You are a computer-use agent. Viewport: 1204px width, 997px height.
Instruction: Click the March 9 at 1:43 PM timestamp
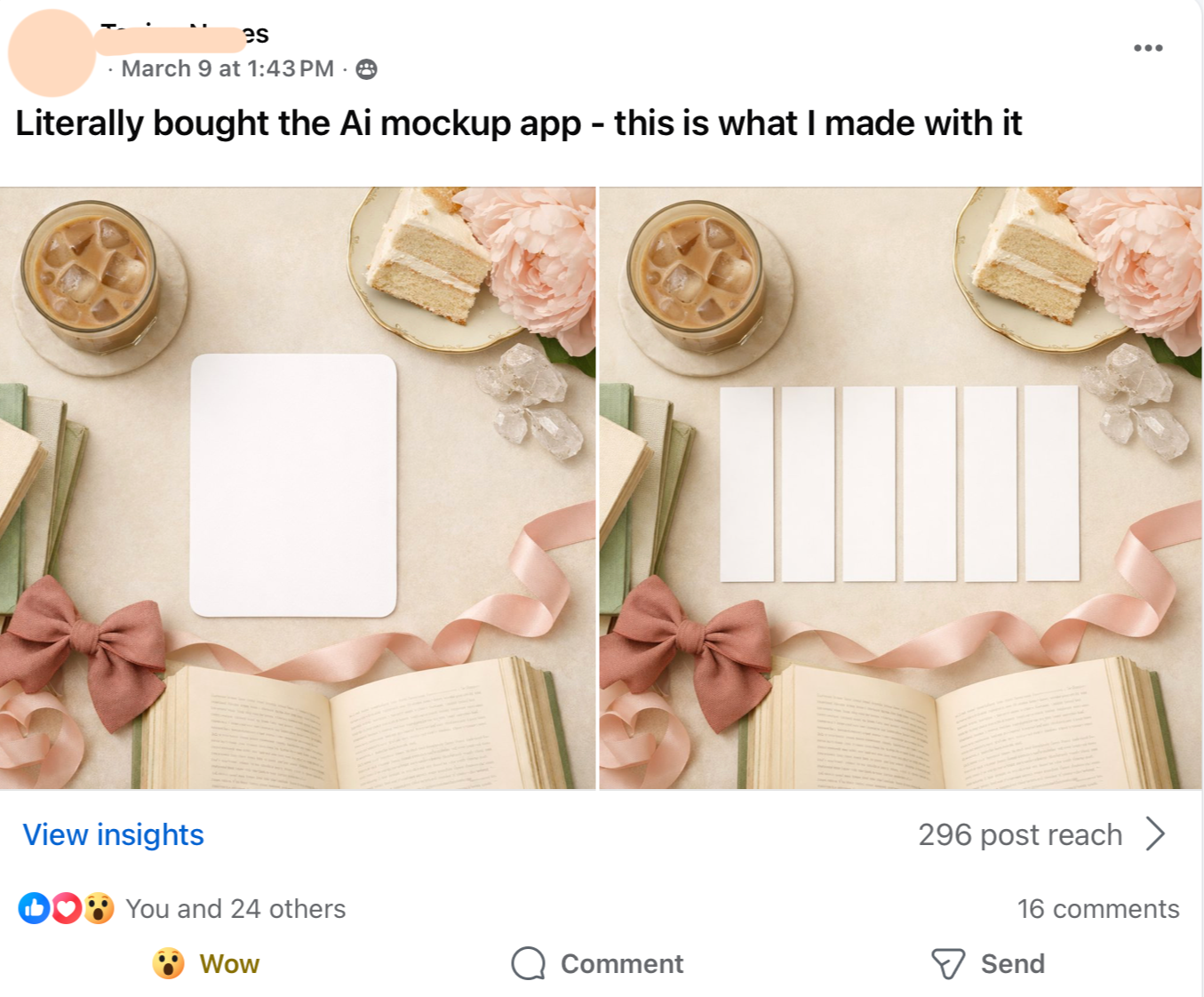[227, 69]
